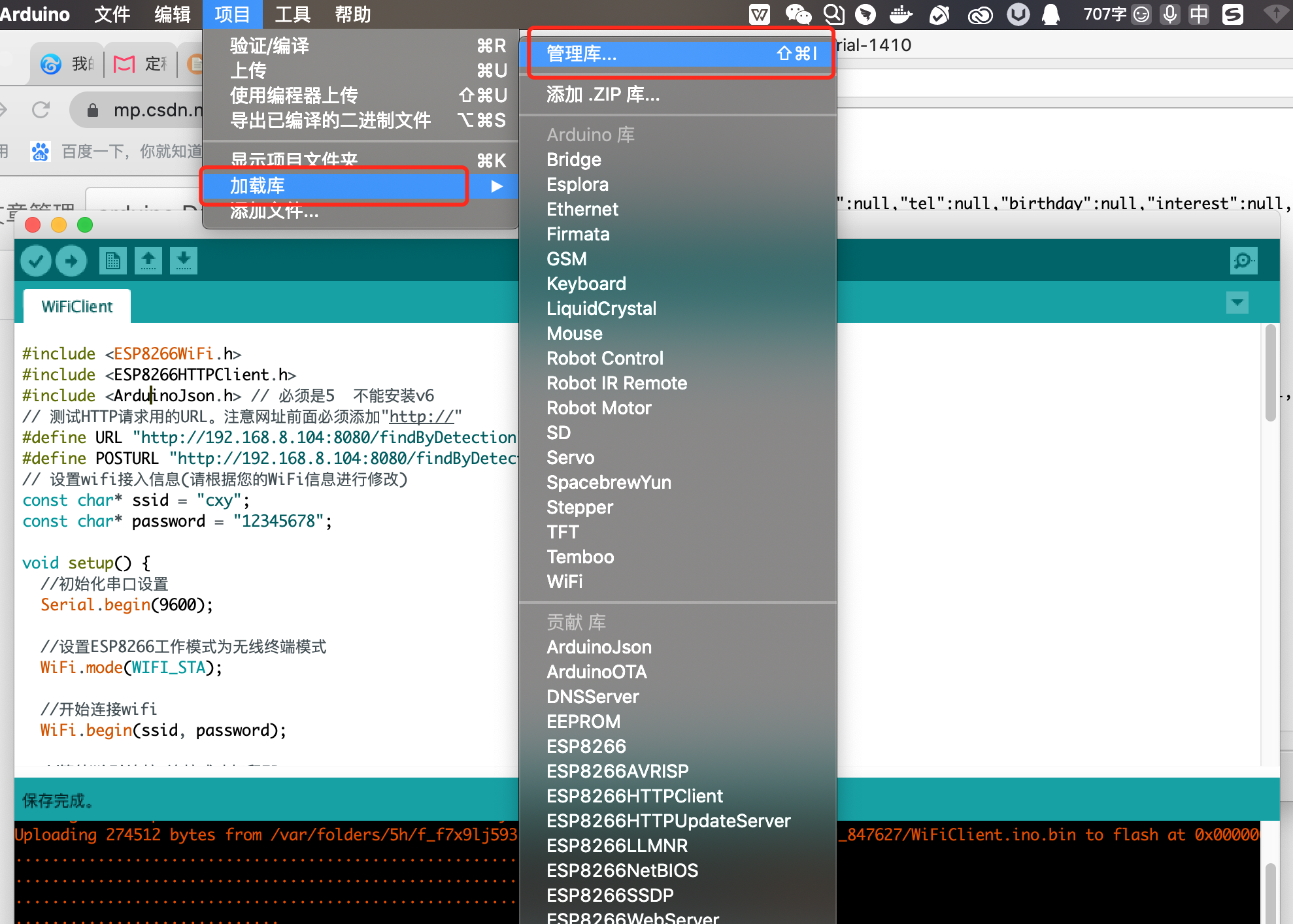Reload the page with the browser refresh icon
Image resolution: width=1293 pixels, height=924 pixels.
[41, 110]
